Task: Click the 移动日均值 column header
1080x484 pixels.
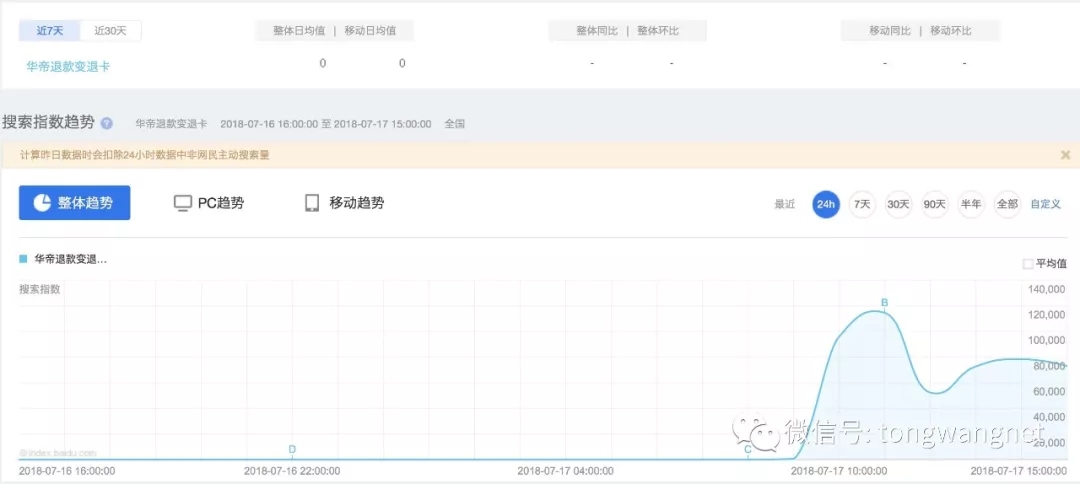Action: coord(369,31)
